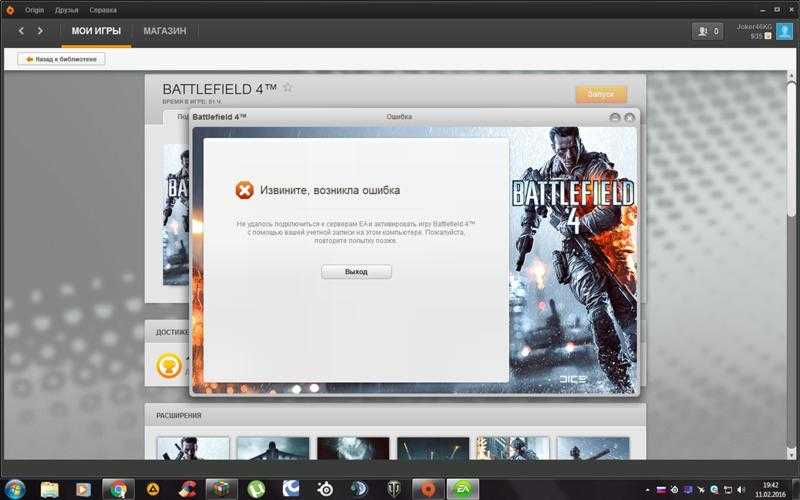Open CCleaner taskbar icon
The image size is (800, 500).
coord(187,489)
